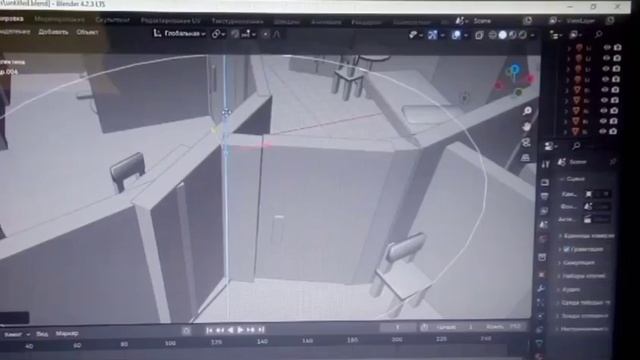Expand the Аудио panel

click(569, 290)
